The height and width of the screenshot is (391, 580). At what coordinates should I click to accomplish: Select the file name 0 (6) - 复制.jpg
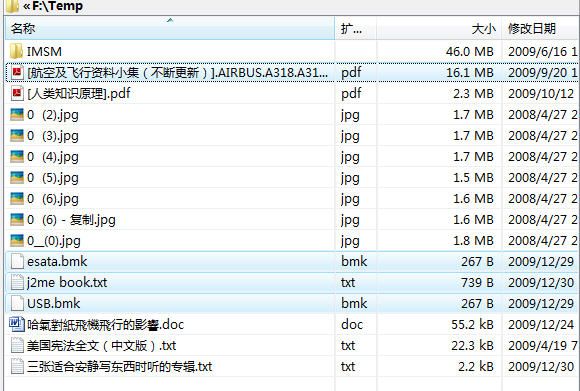point(71,220)
